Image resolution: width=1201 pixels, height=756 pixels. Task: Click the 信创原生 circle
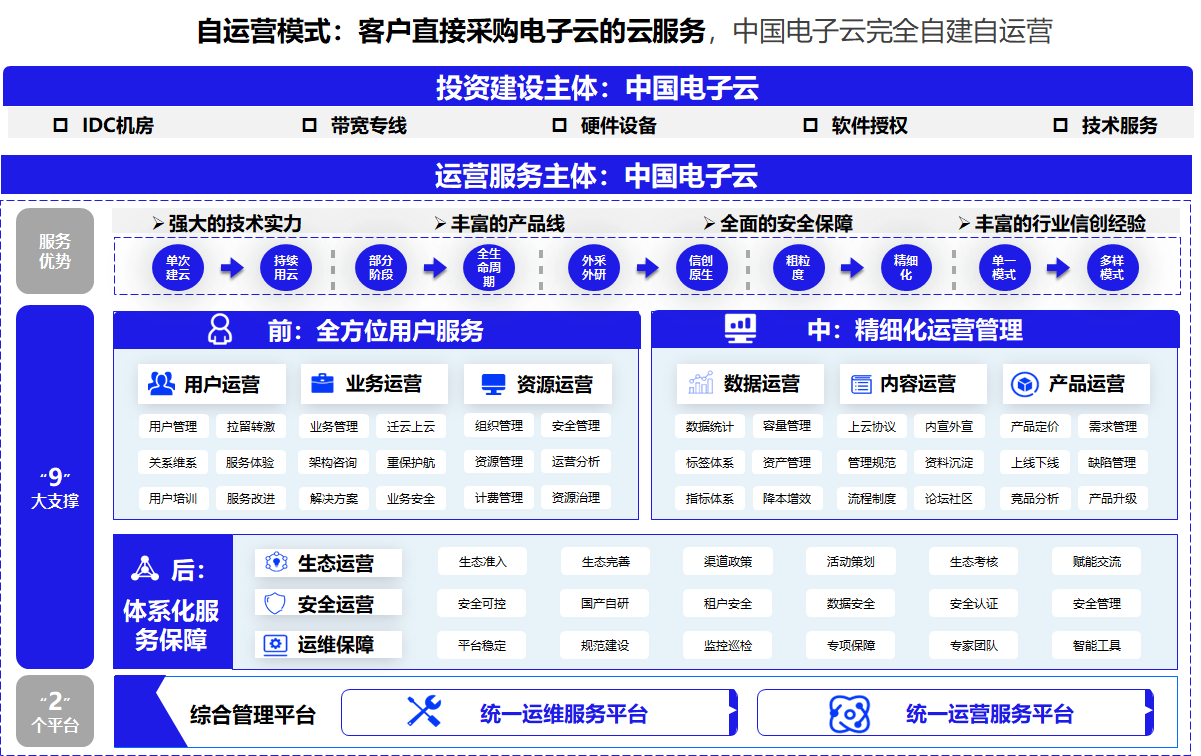click(701, 267)
